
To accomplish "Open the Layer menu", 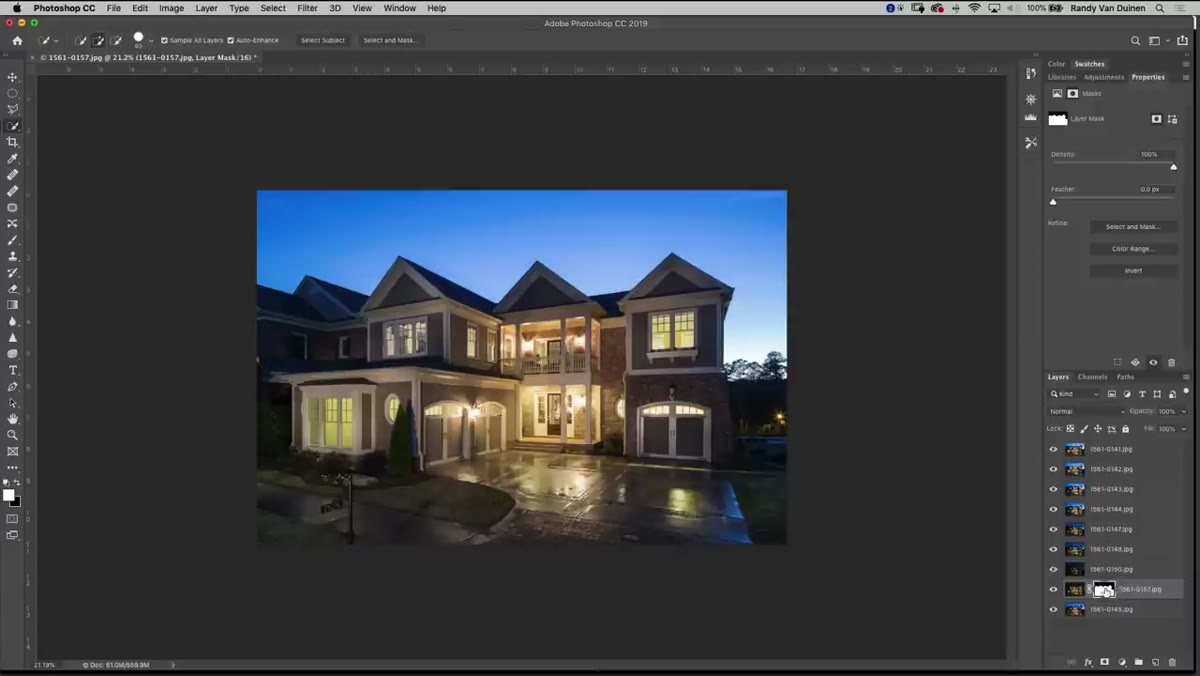I will (x=206, y=8).
